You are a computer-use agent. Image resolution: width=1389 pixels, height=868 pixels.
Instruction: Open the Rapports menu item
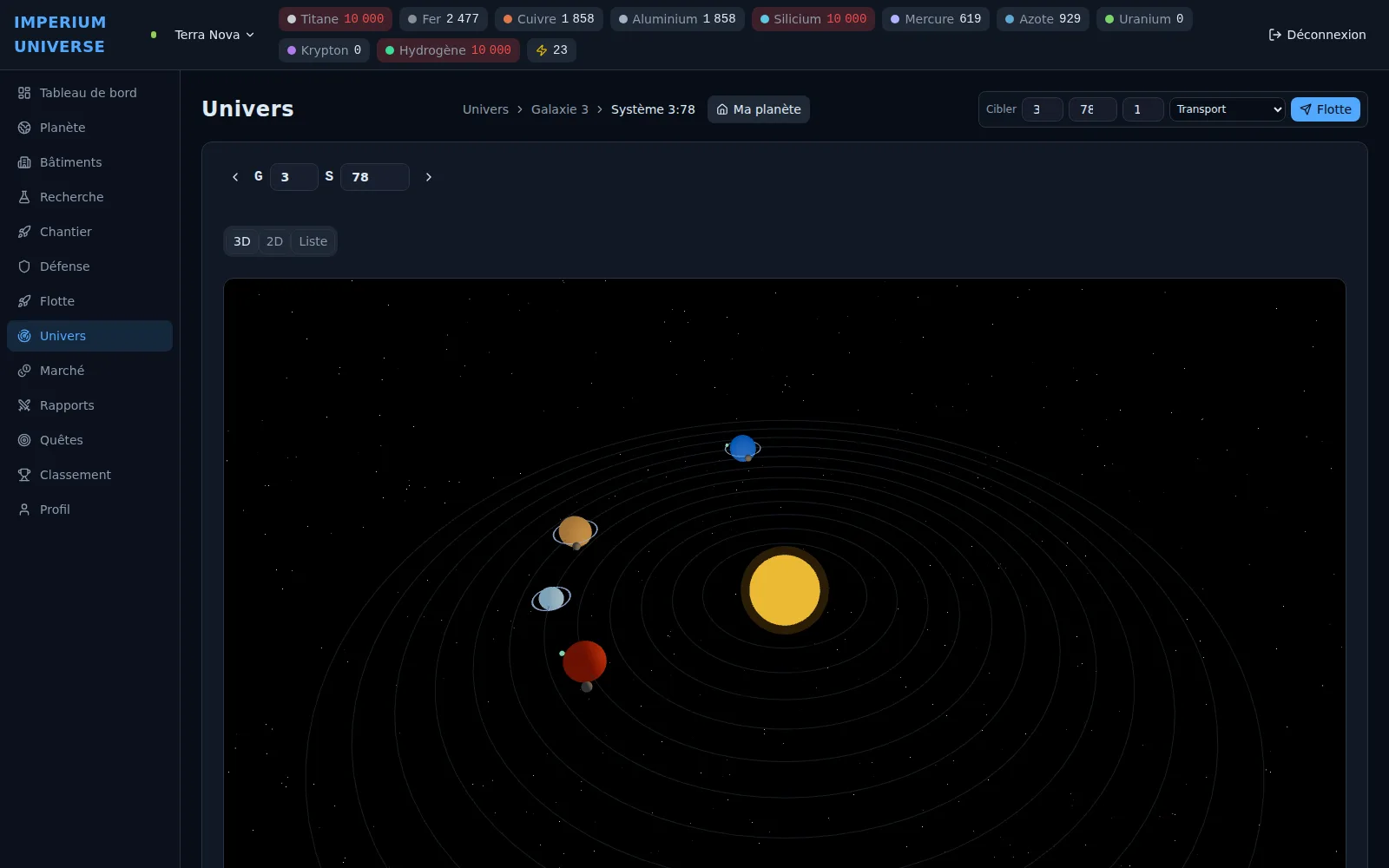coord(89,405)
